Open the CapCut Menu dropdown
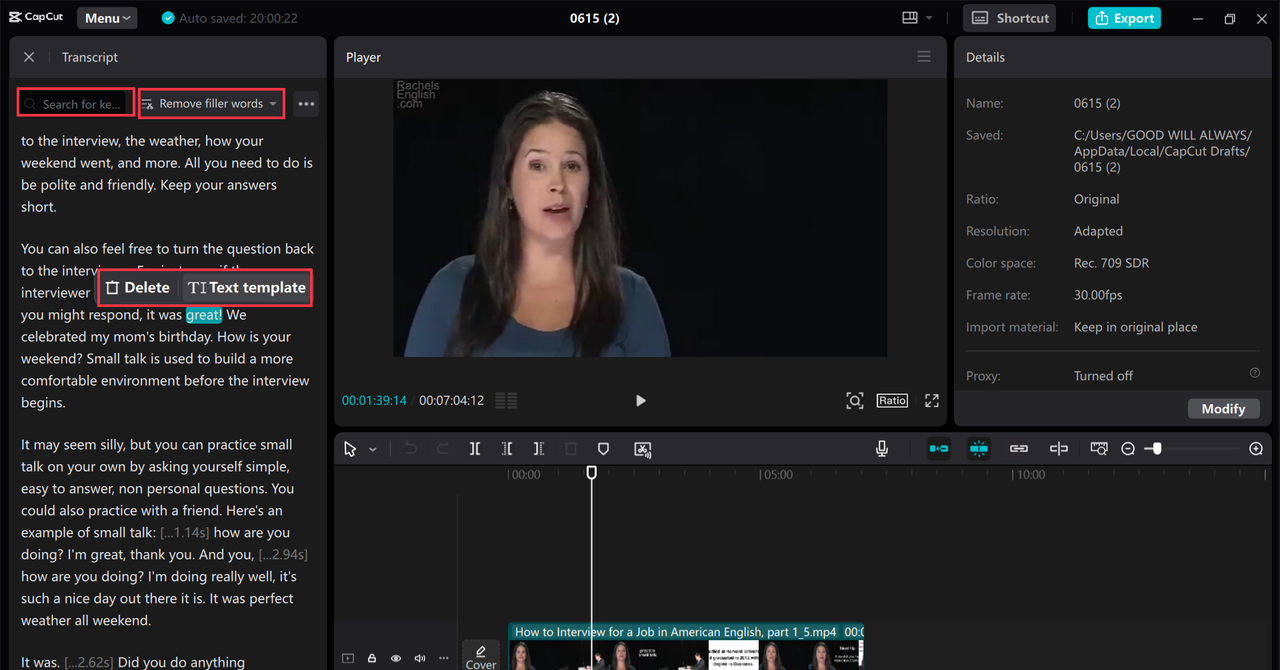The height and width of the screenshot is (670, 1280). (107, 18)
